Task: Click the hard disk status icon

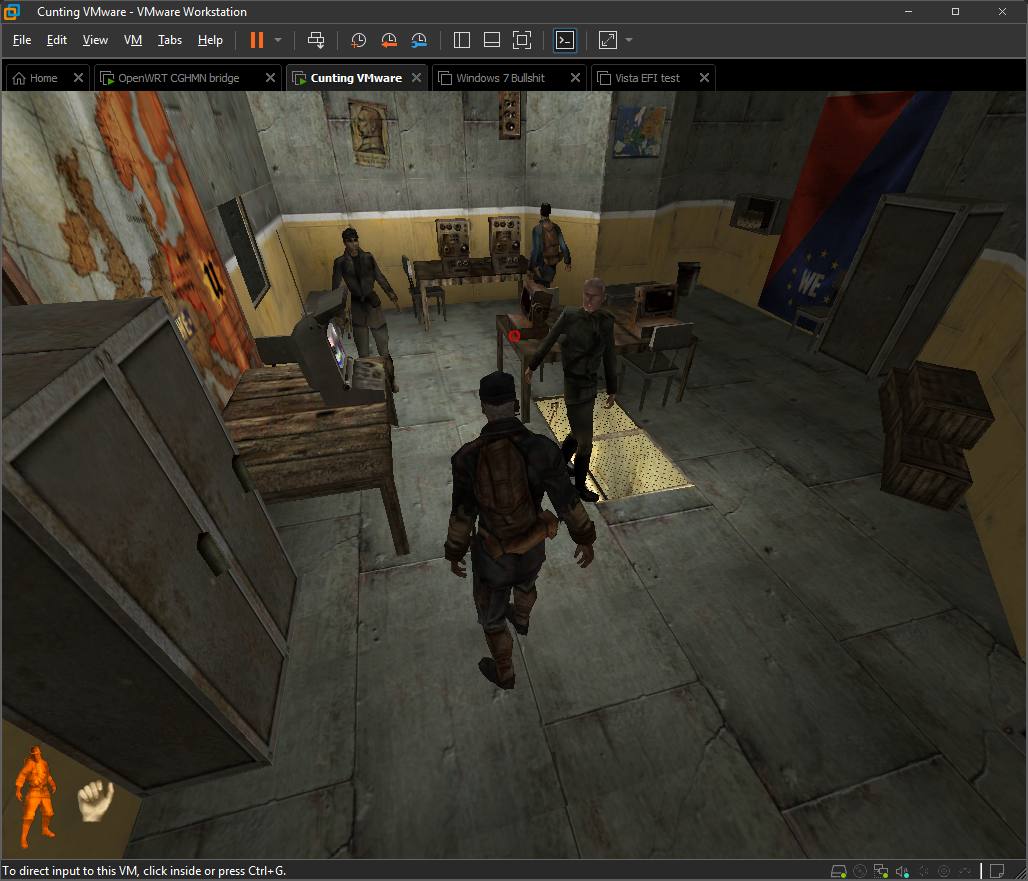Action: (839, 871)
